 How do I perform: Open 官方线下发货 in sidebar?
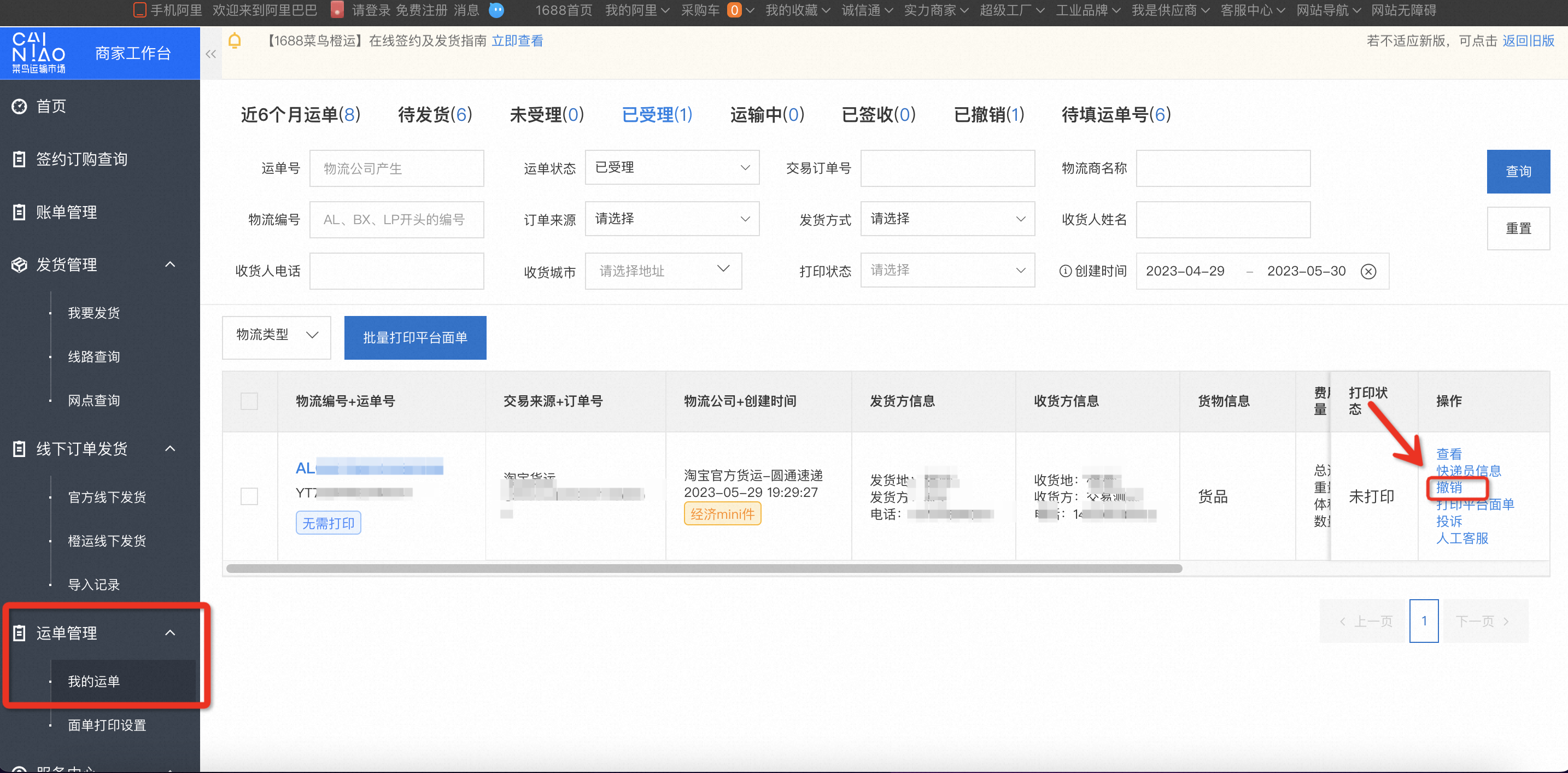point(107,497)
